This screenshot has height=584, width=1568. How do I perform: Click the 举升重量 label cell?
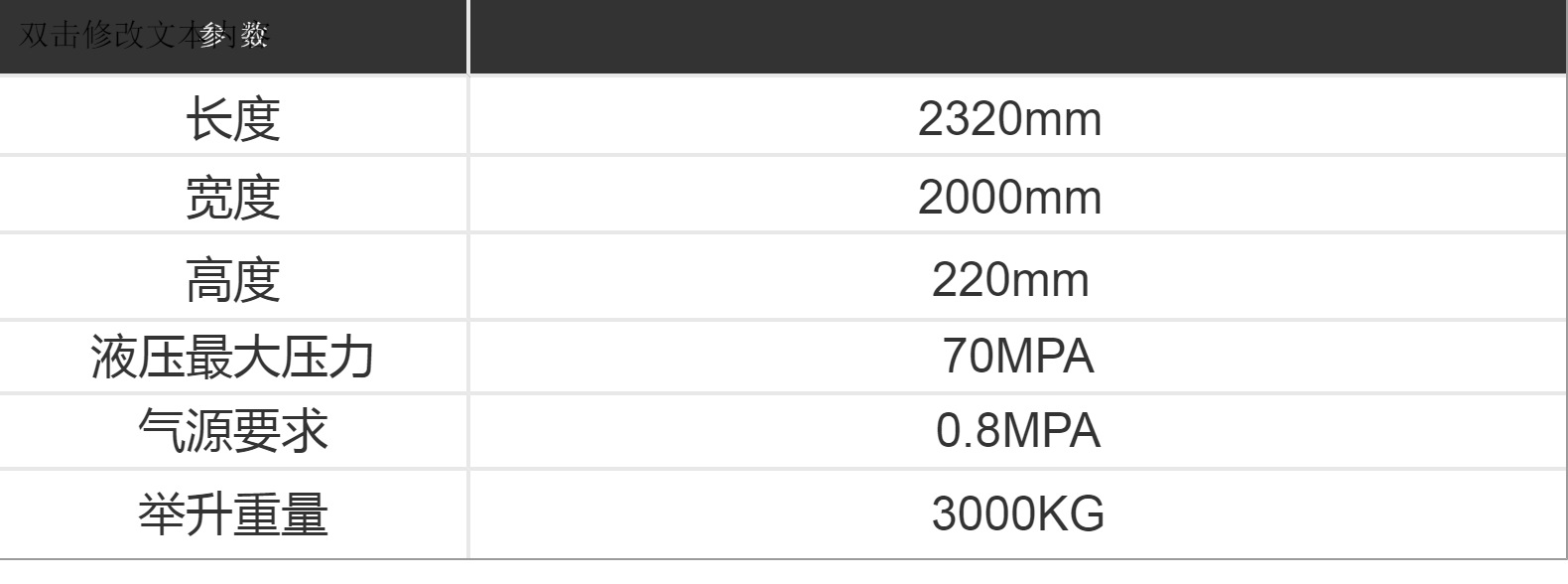point(233,514)
